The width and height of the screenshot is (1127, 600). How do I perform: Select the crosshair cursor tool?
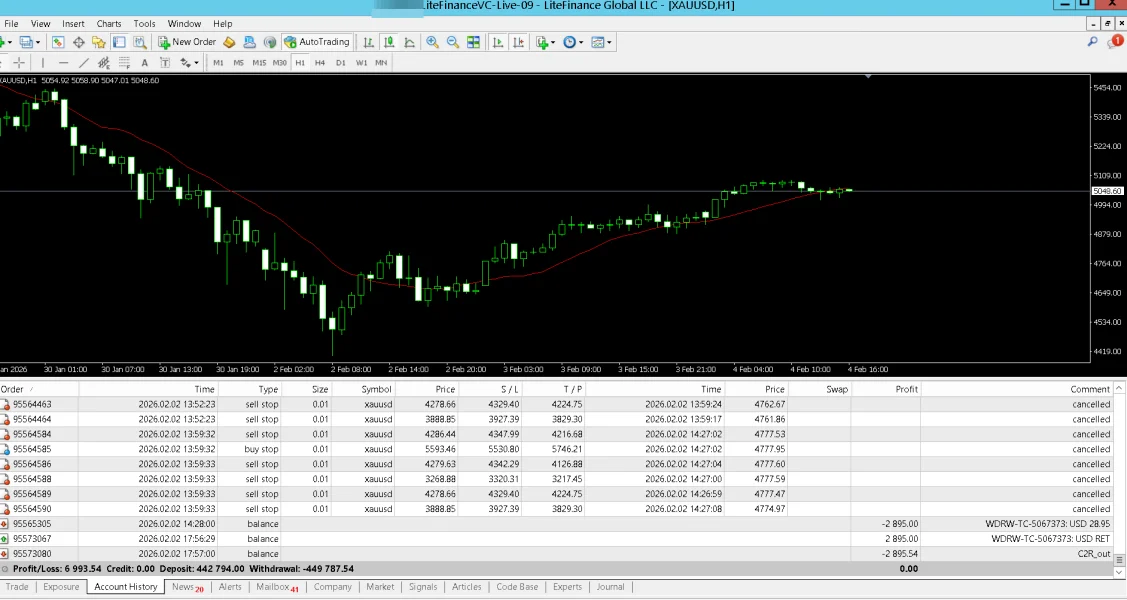tap(19, 63)
